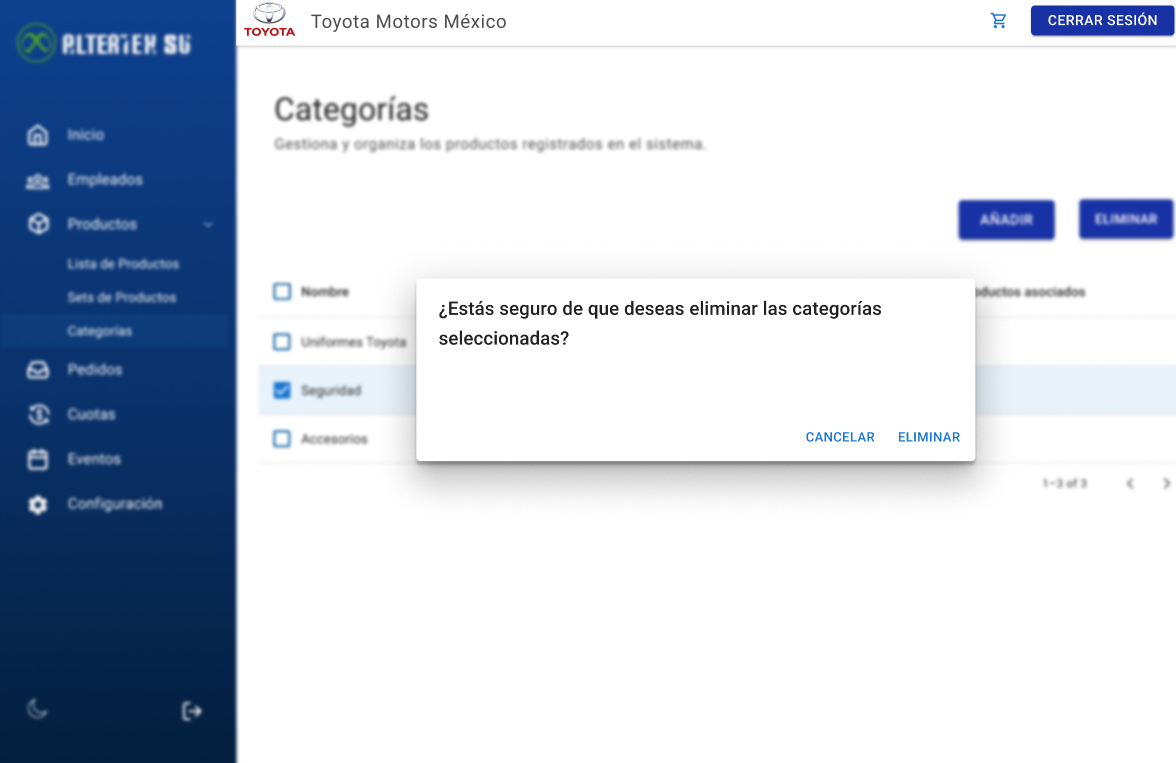Go to next table page arrow
This screenshot has width=1176, height=763.
click(1166, 484)
